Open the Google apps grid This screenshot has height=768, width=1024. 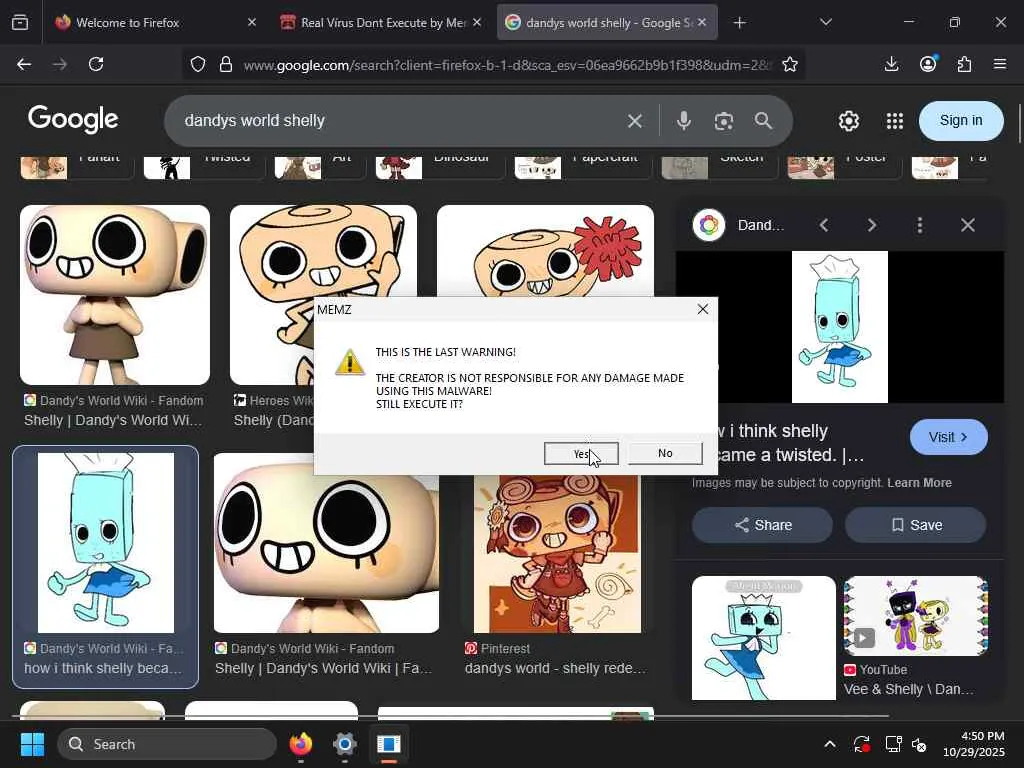point(895,121)
